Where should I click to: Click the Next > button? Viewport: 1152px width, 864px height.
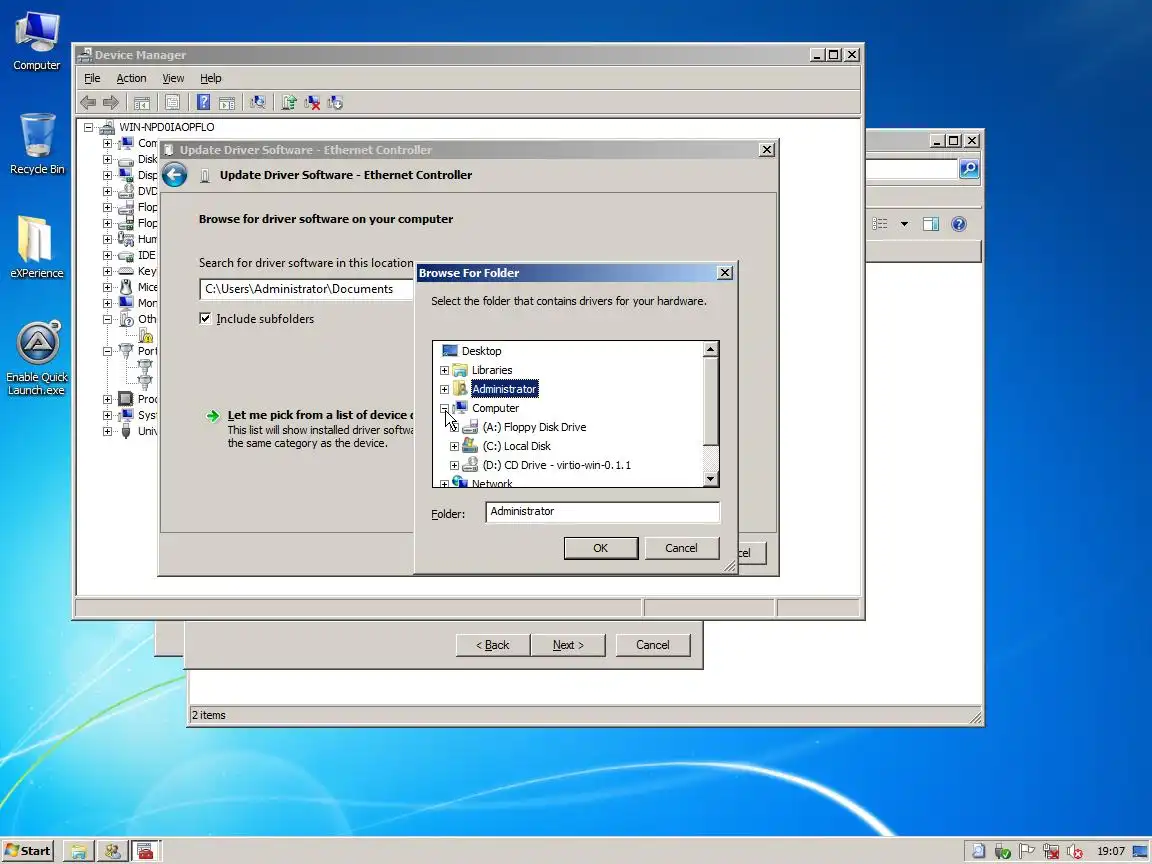click(x=568, y=645)
